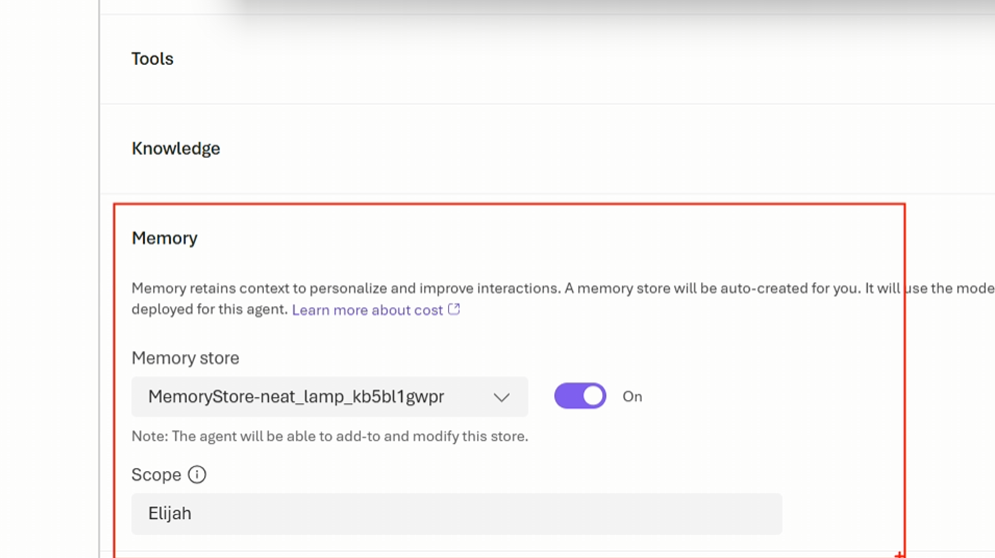The width and height of the screenshot is (995, 558).
Task: Click the Memory description paragraph
Action: [x=500, y=289]
